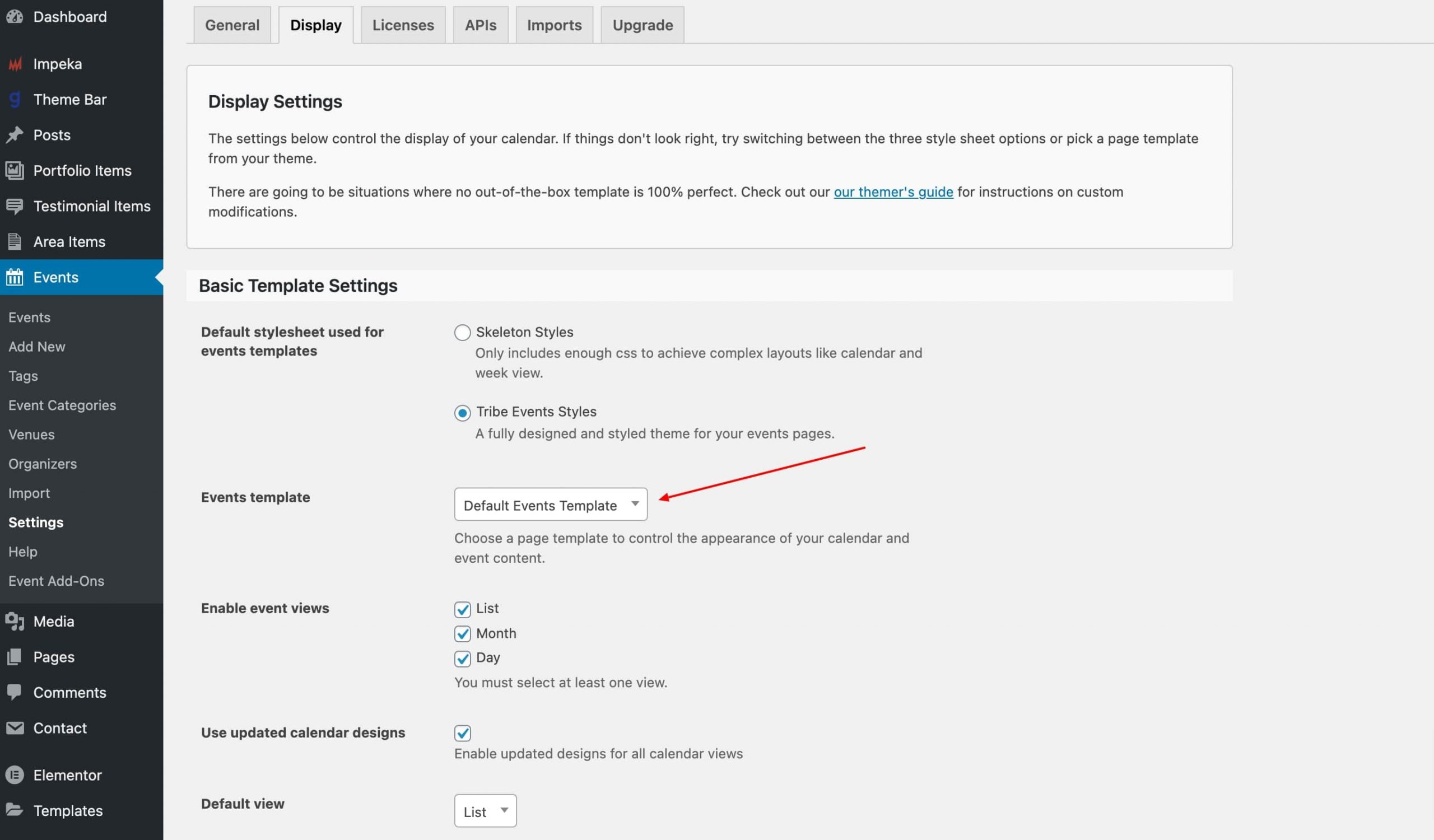The width and height of the screenshot is (1434, 840).
Task: Expand the Default view List dropdown
Action: (485, 811)
